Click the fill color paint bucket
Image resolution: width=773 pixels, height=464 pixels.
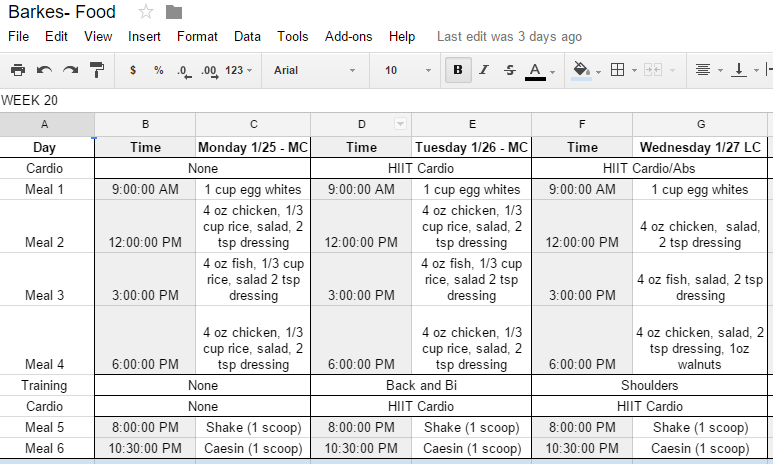pyautogui.click(x=581, y=71)
